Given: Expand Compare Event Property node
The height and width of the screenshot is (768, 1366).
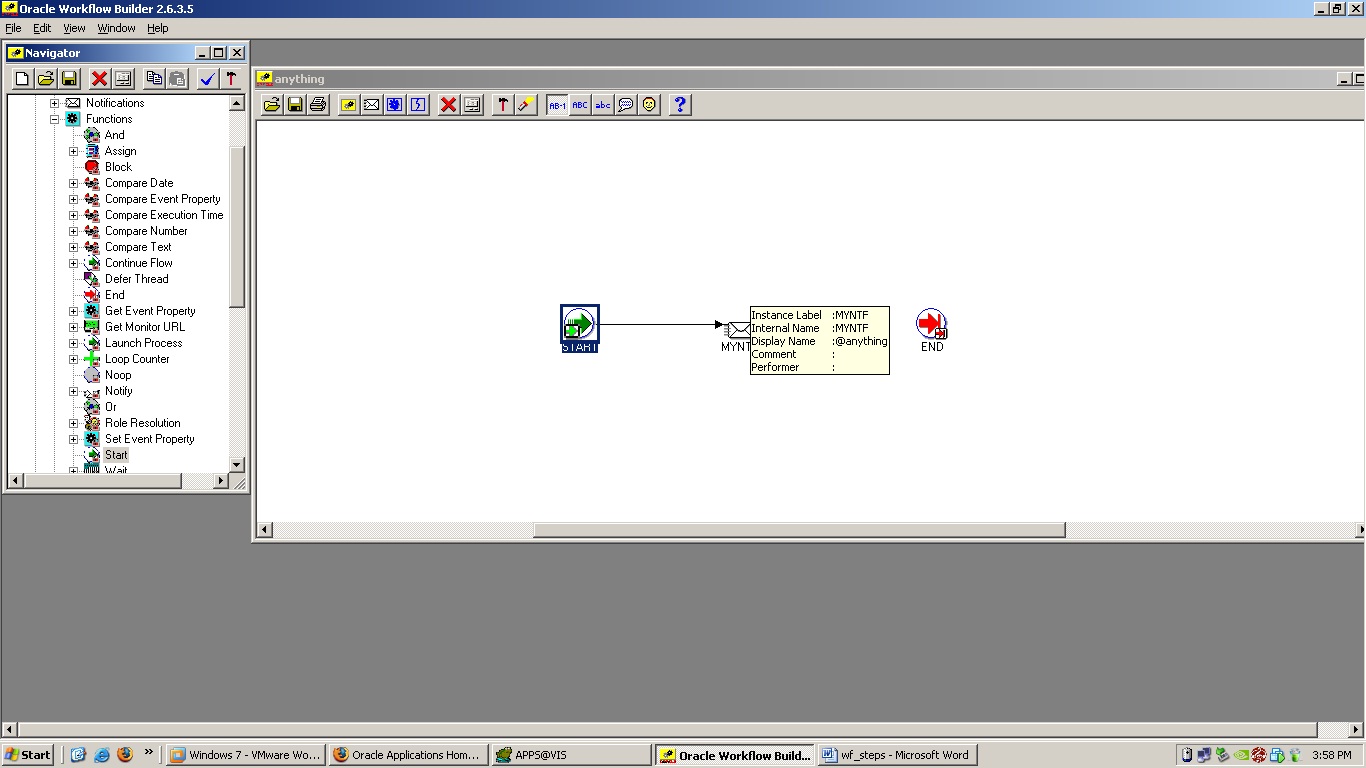Looking at the screenshot, I should point(73,199).
